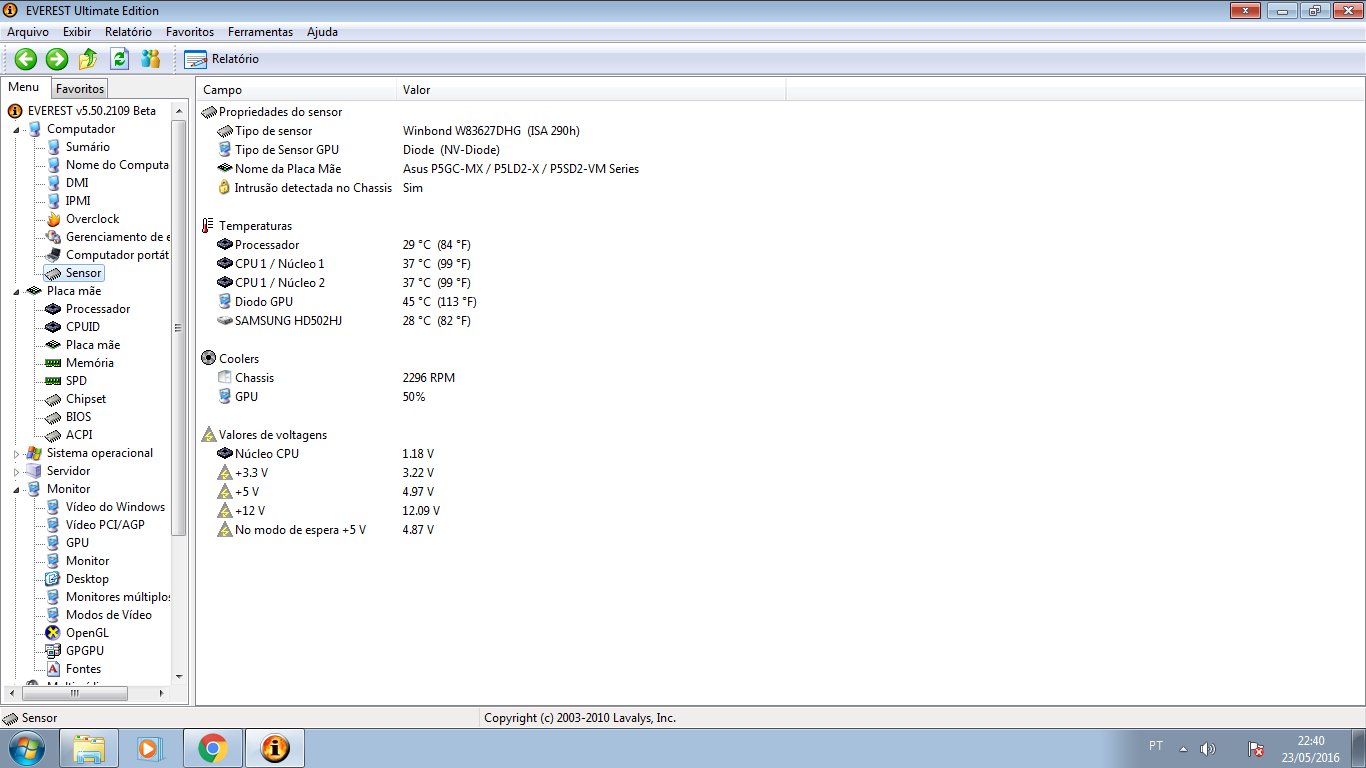Select the Monitor sub-item in the tree
This screenshot has width=1366, height=768.
click(78, 561)
